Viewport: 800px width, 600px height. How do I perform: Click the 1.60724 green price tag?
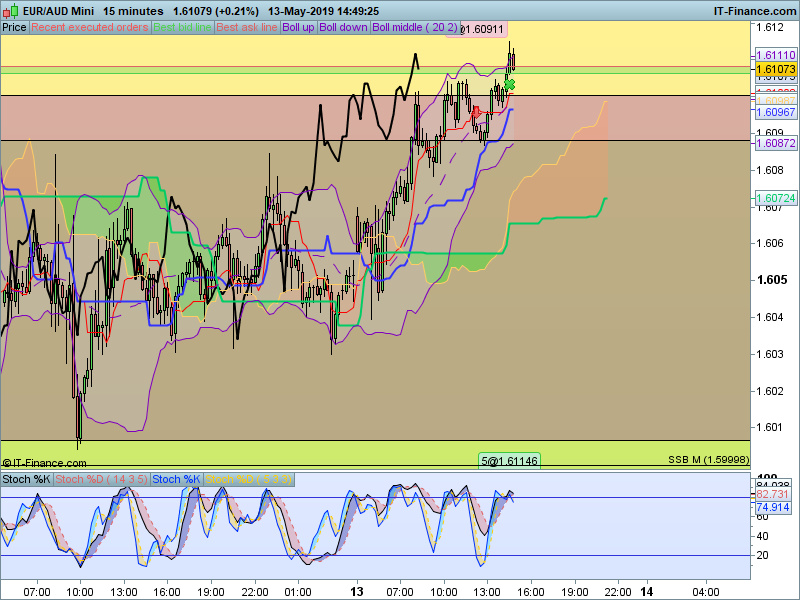coord(776,198)
